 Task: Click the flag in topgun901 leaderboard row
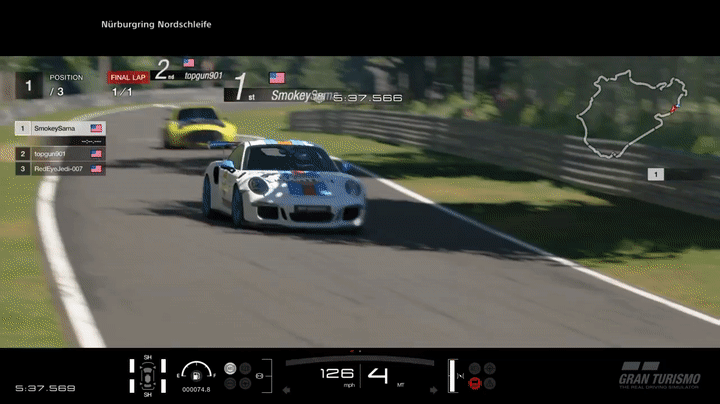pyautogui.click(x=96, y=154)
